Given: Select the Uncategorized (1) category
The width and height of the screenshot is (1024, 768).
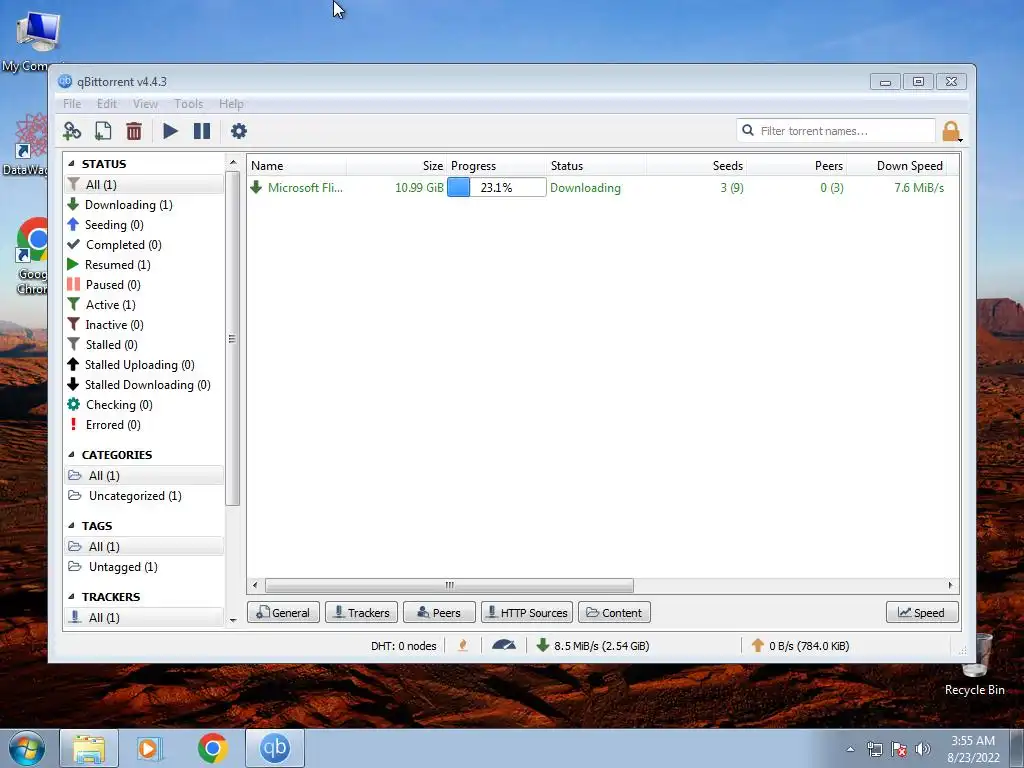Looking at the screenshot, I should point(144,496).
